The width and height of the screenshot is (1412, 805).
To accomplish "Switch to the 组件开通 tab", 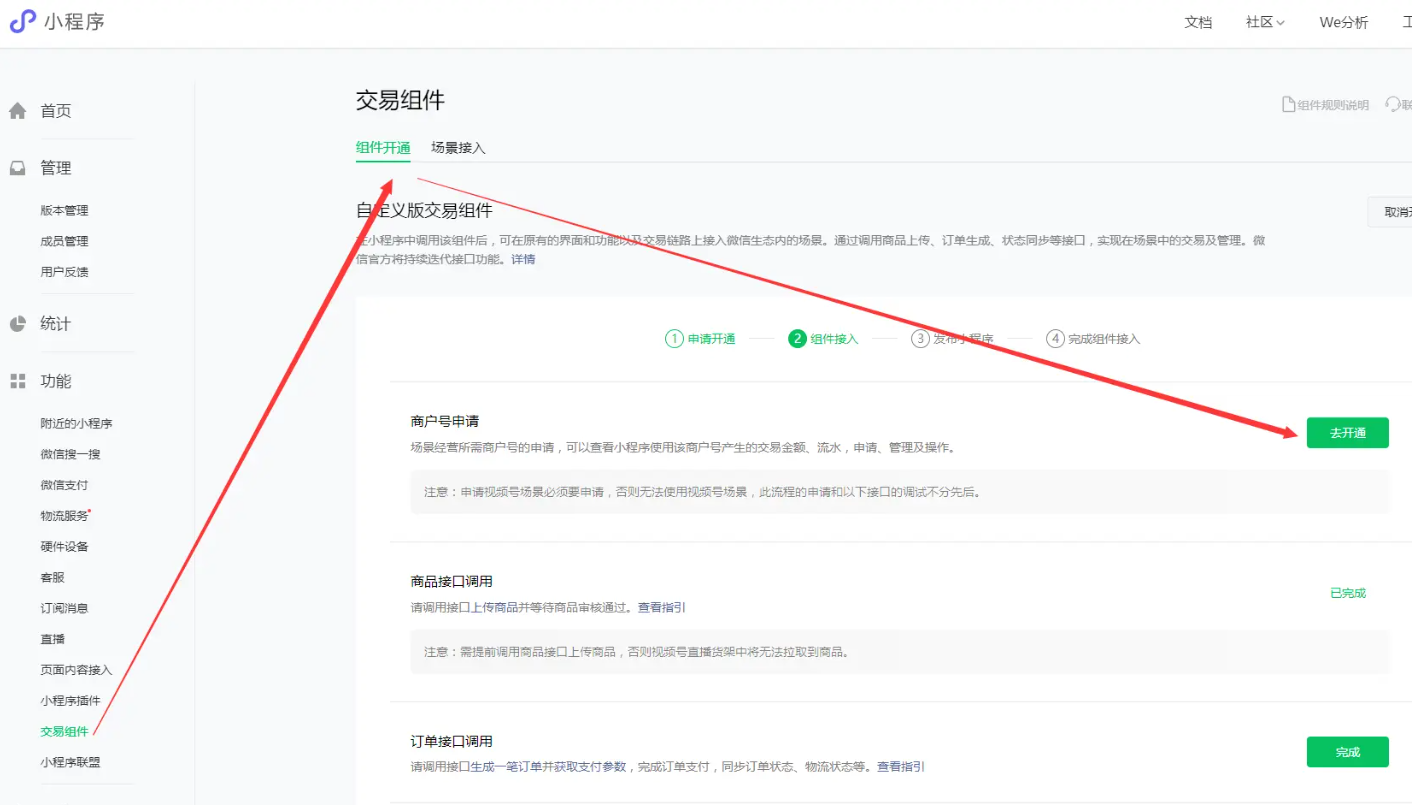I will click(383, 148).
